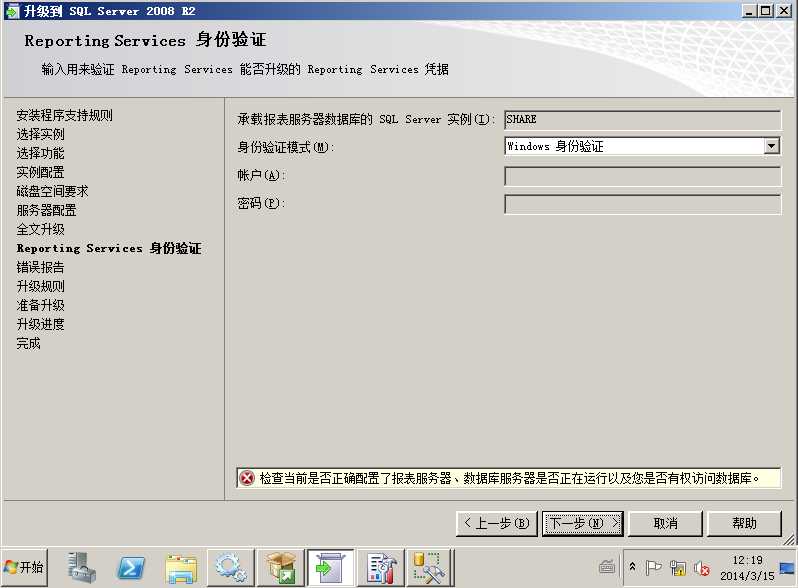
Task: Open the report and tools taskbar icon
Action: [x=381, y=568]
